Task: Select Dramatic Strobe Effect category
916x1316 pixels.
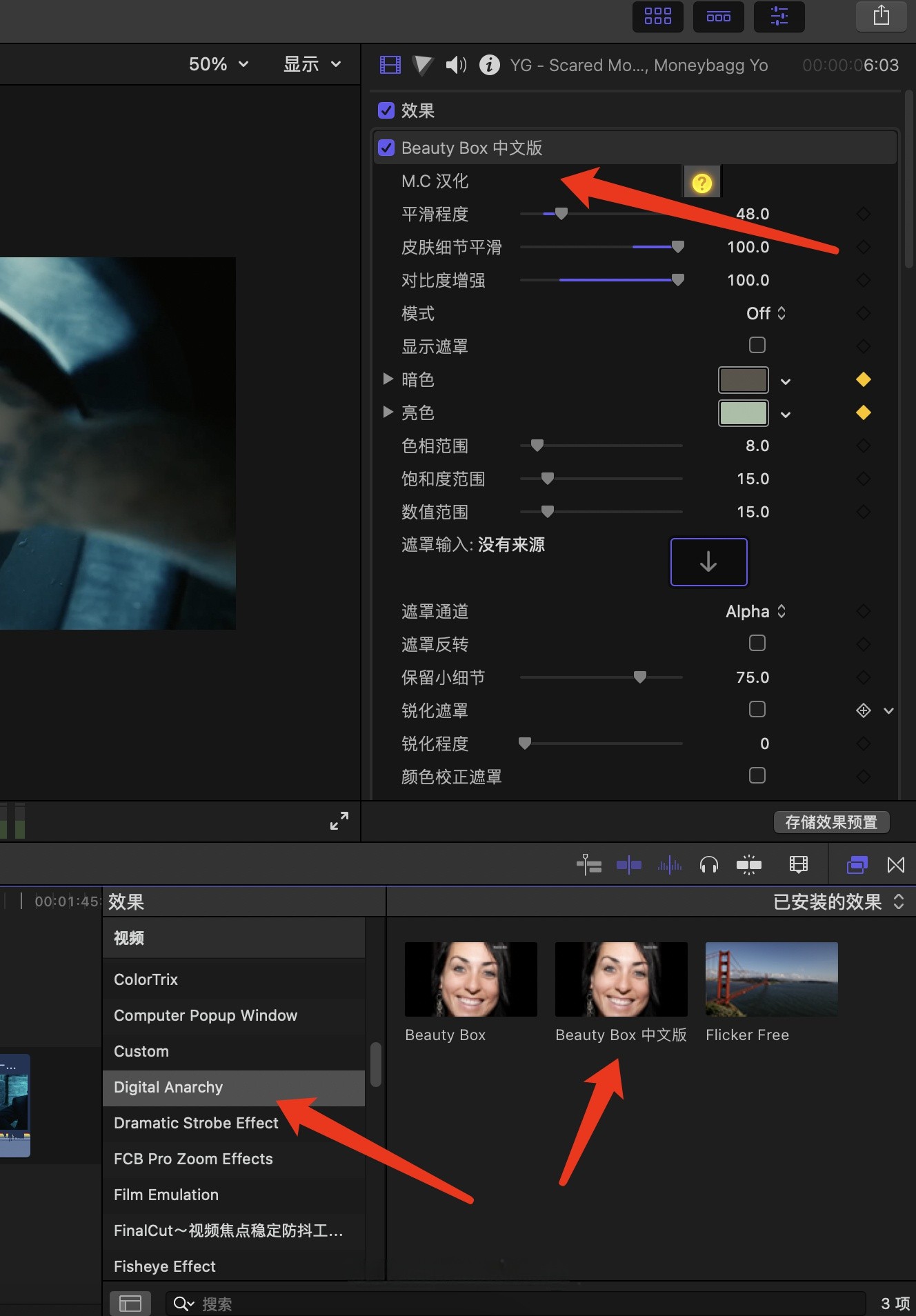Action: click(x=234, y=1123)
